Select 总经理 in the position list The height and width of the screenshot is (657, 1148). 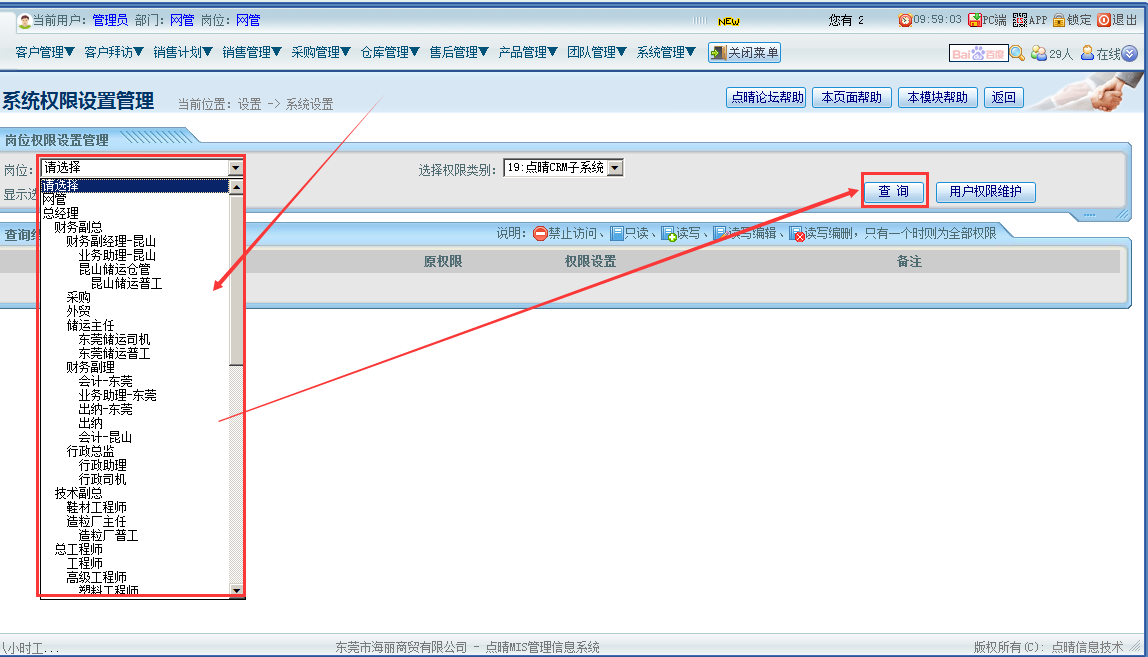pyautogui.click(x=61, y=213)
